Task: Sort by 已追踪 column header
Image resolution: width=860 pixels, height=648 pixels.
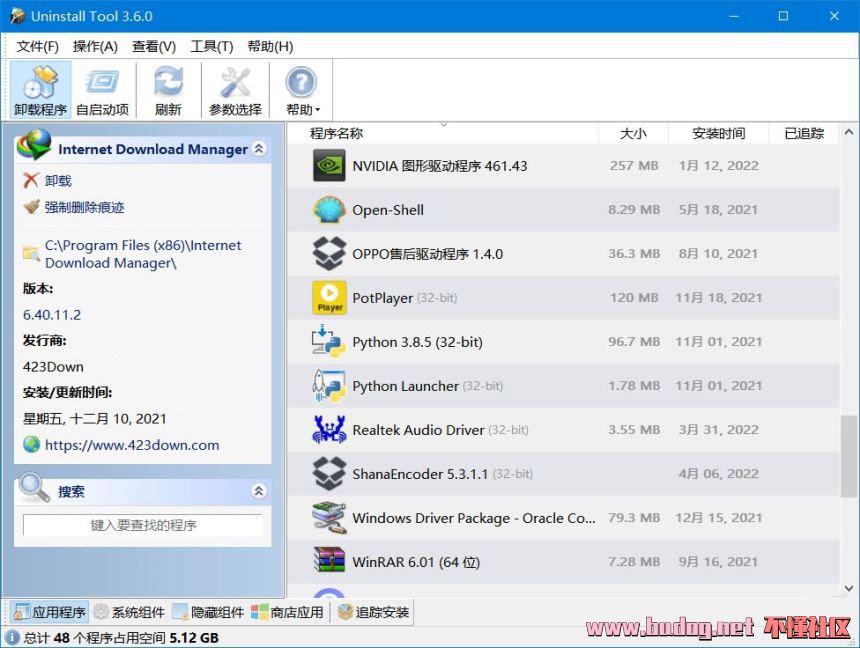Action: click(804, 133)
